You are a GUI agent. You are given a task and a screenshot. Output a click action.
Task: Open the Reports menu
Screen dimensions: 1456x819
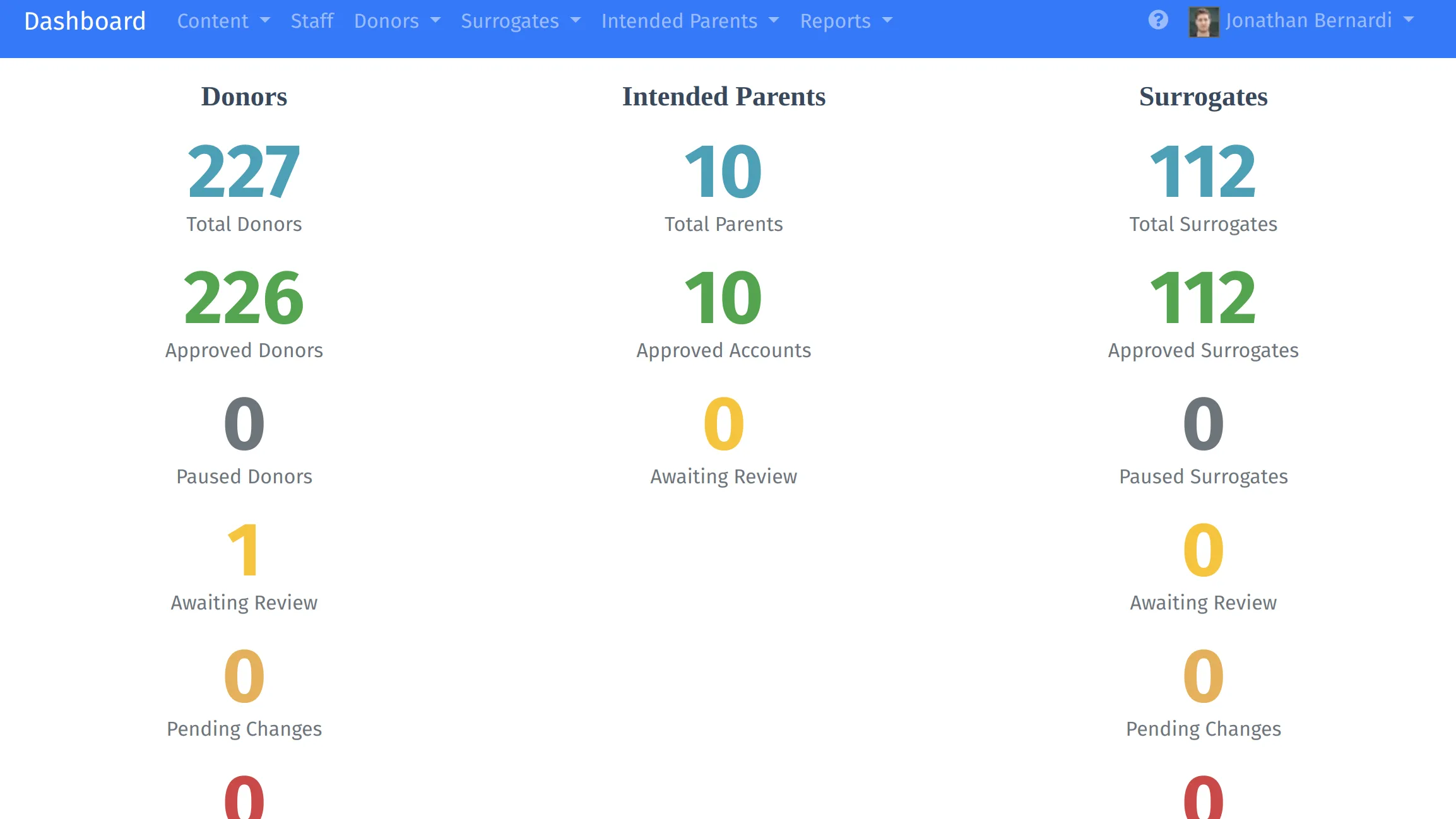[x=846, y=21]
